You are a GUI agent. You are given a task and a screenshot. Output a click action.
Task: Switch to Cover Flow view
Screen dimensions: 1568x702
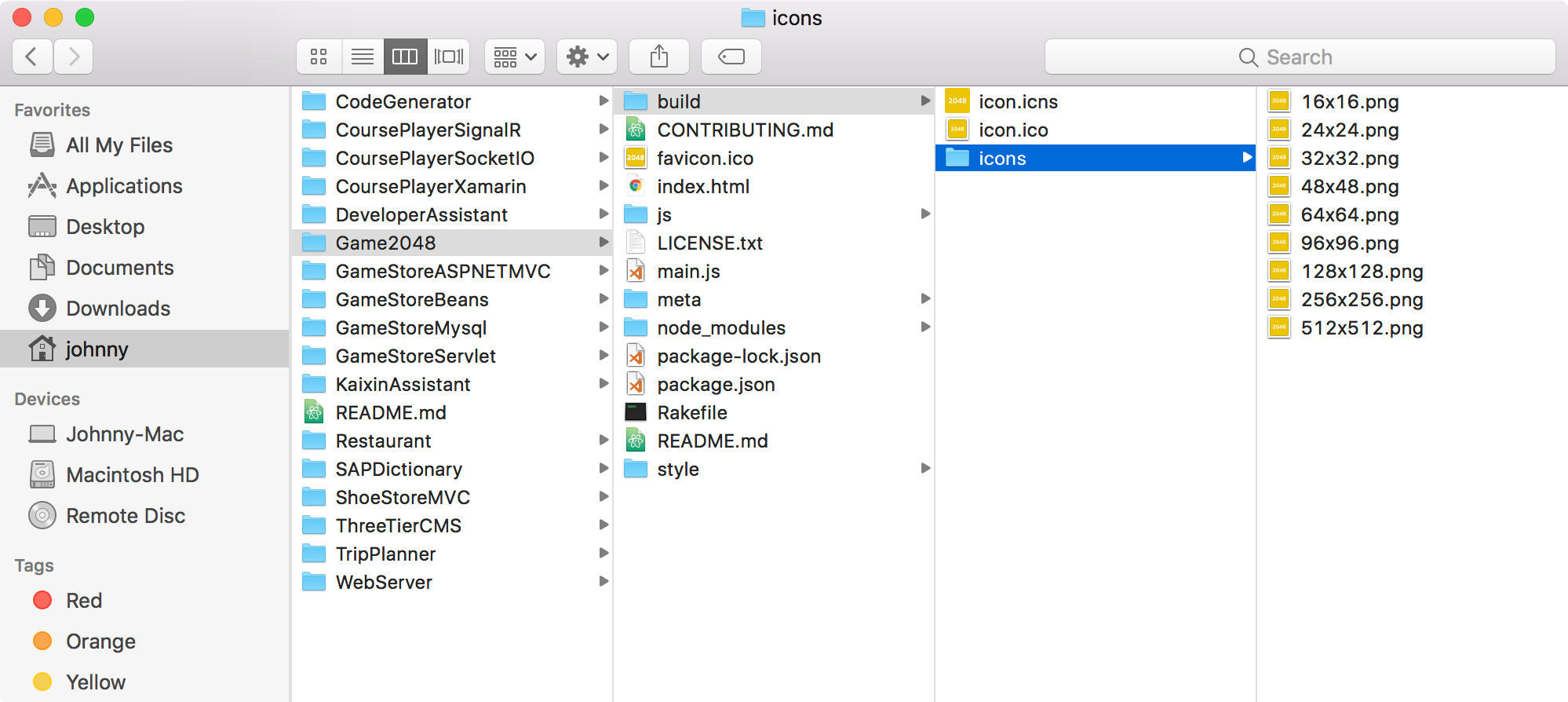(449, 57)
